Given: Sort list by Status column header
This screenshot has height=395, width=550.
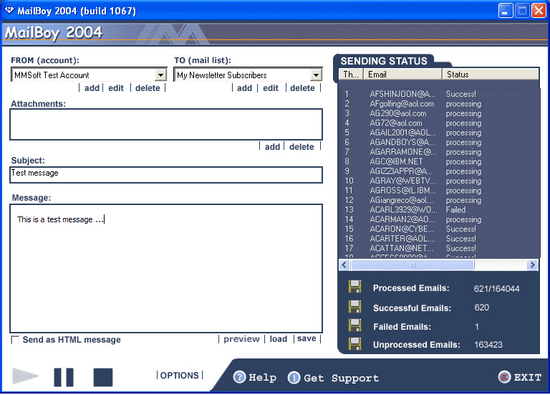Looking at the screenshot, I should point(491,74).
